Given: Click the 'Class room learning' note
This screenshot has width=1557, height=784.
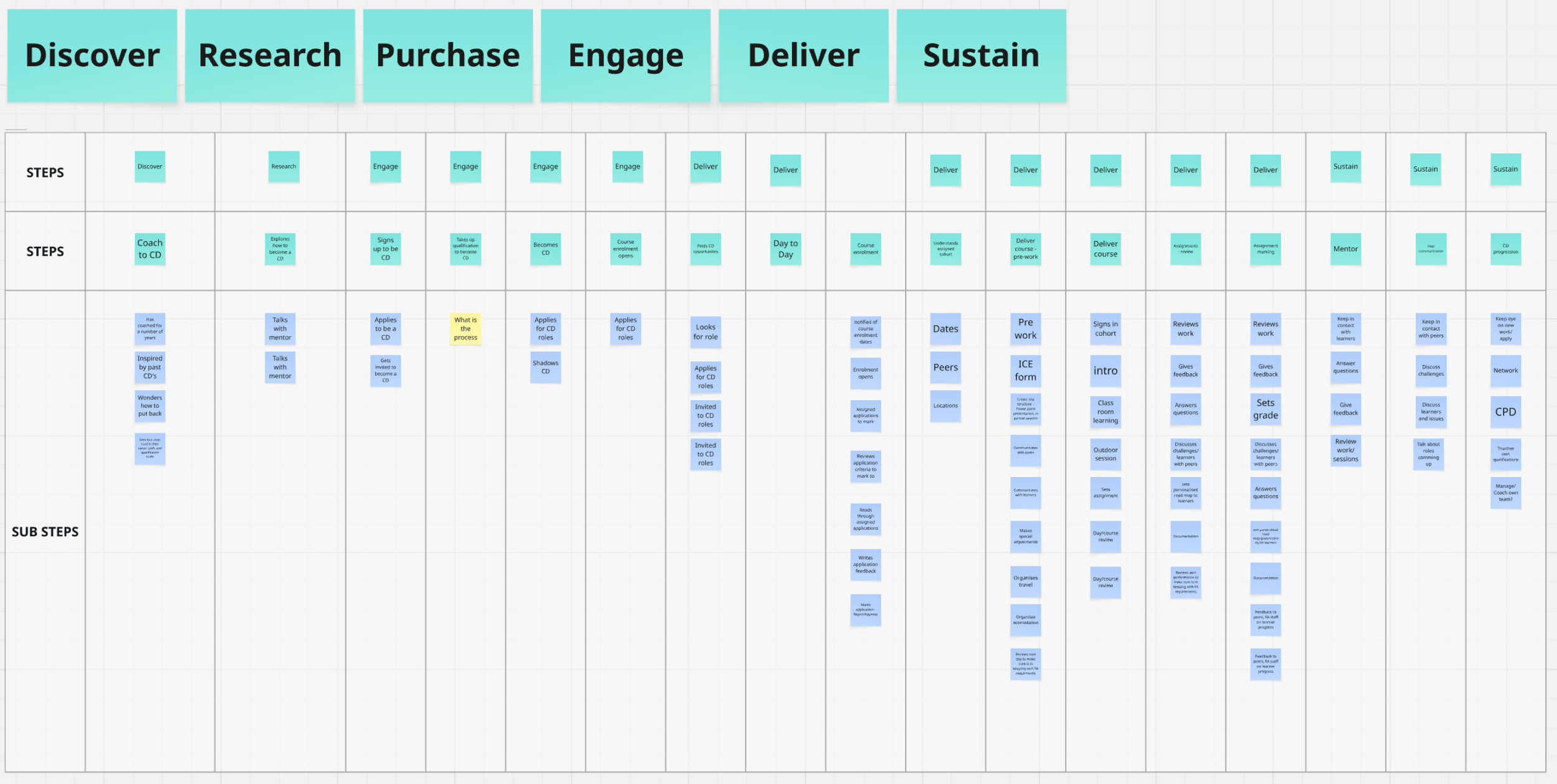Looking at the screenshot, I should click(1105, 412).
